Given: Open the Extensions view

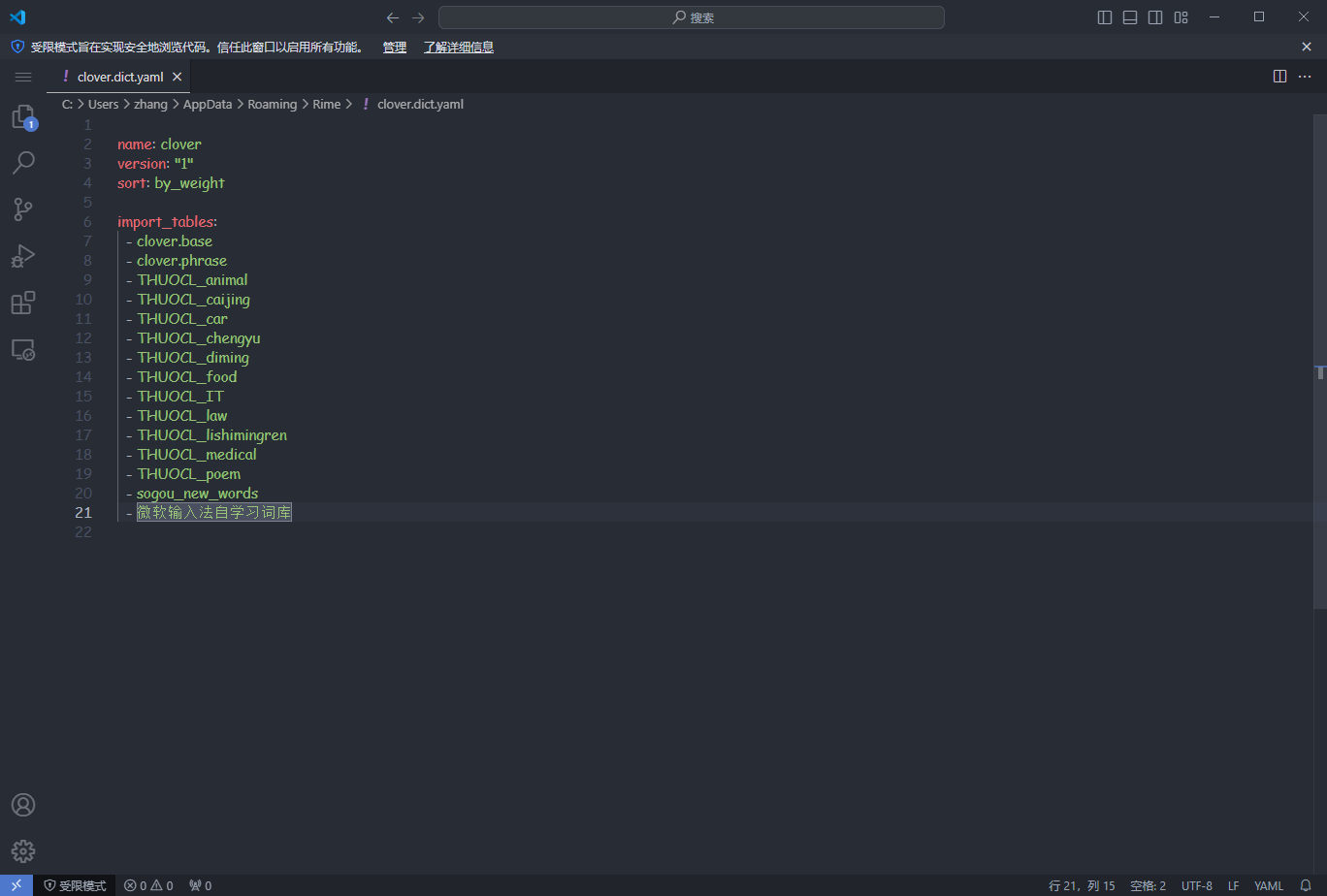Looking at the screenshot, I should click(x=23, y=303).
